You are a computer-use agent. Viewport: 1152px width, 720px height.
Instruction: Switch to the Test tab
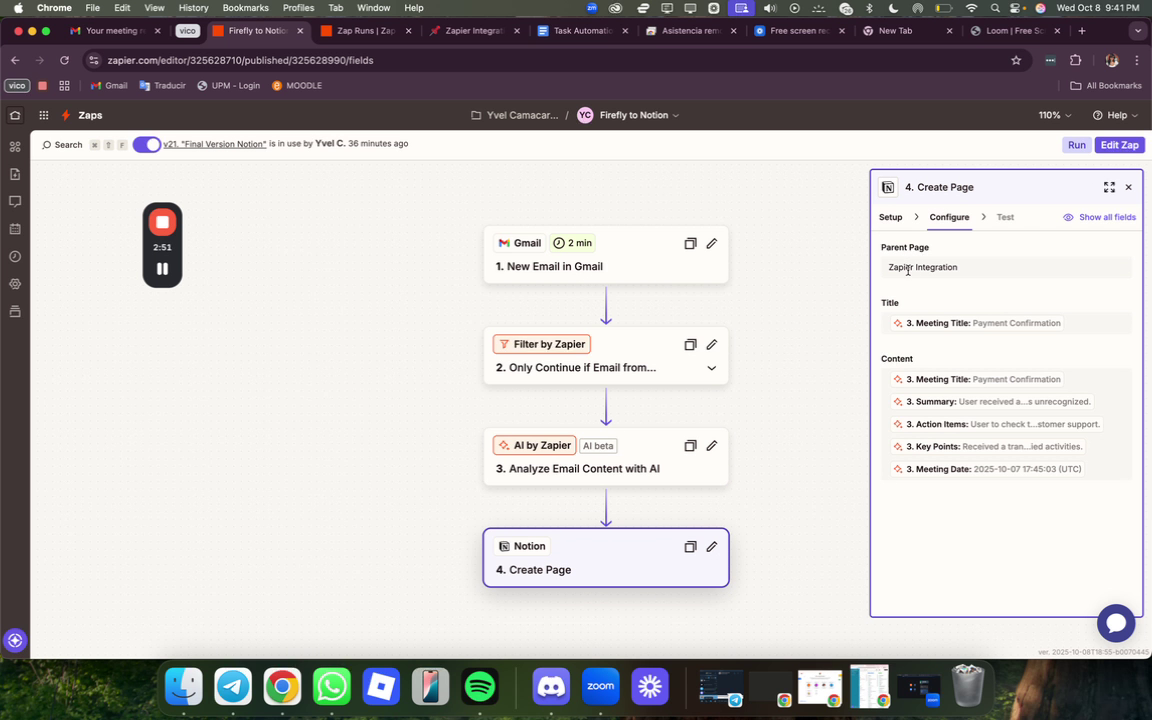pyautogui.click(x=1005, y=217)
